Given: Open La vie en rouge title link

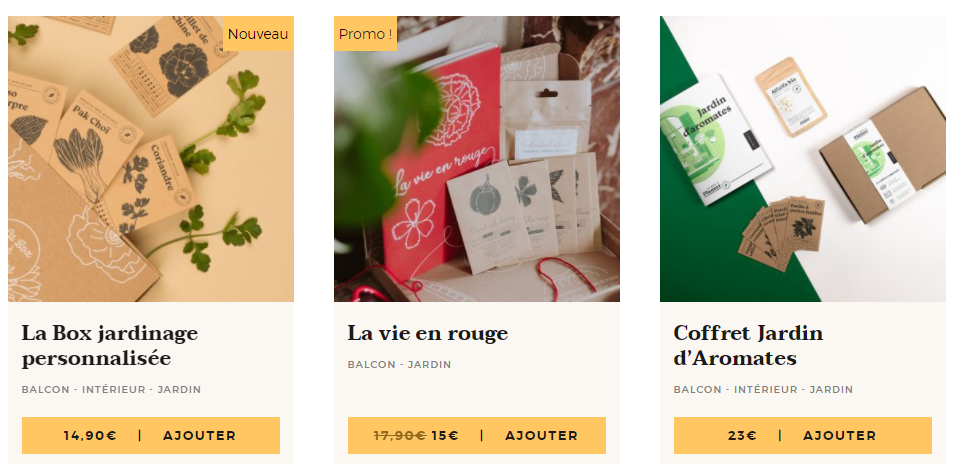Looking at the screenshot, I should pos(428,334).
